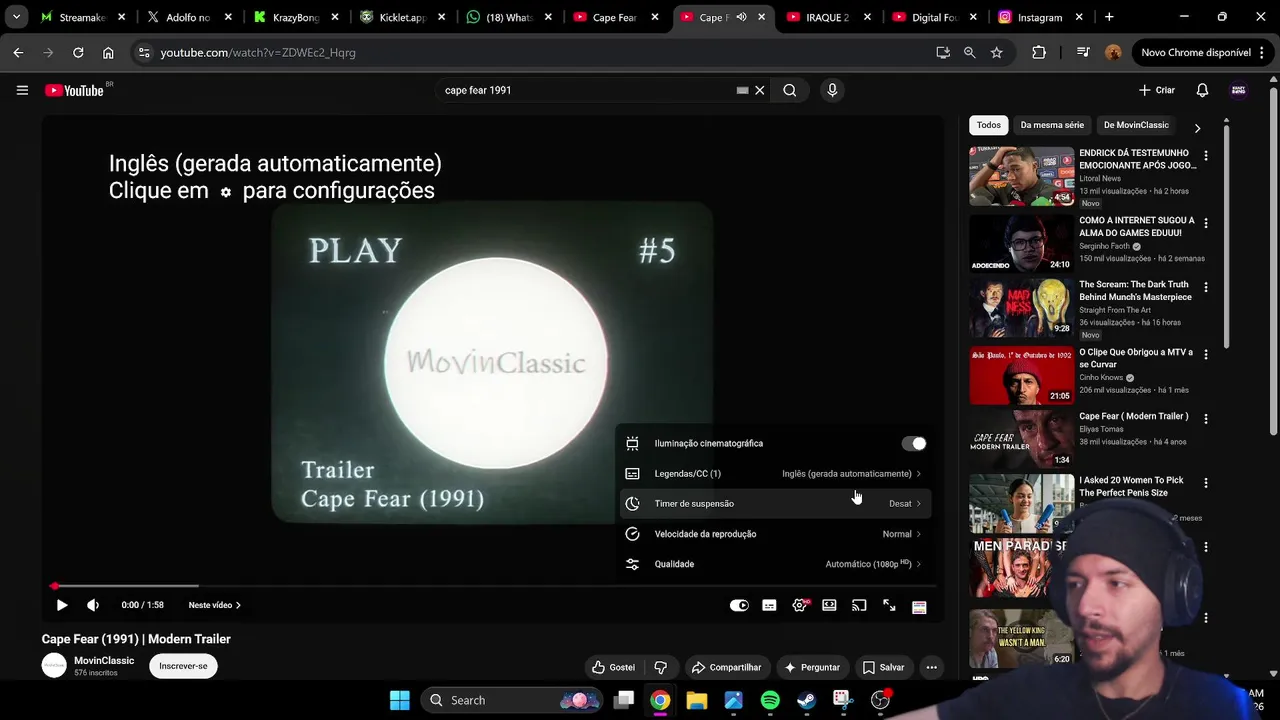This screenshot has height=720, width=1280.
Task: Open File Explorer from taskbar
Action: (x=697, y=700)
